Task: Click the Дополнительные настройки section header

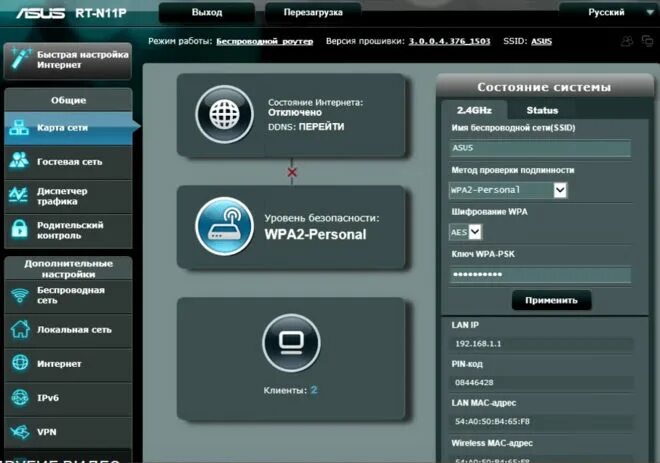Action: click(68, 269)
